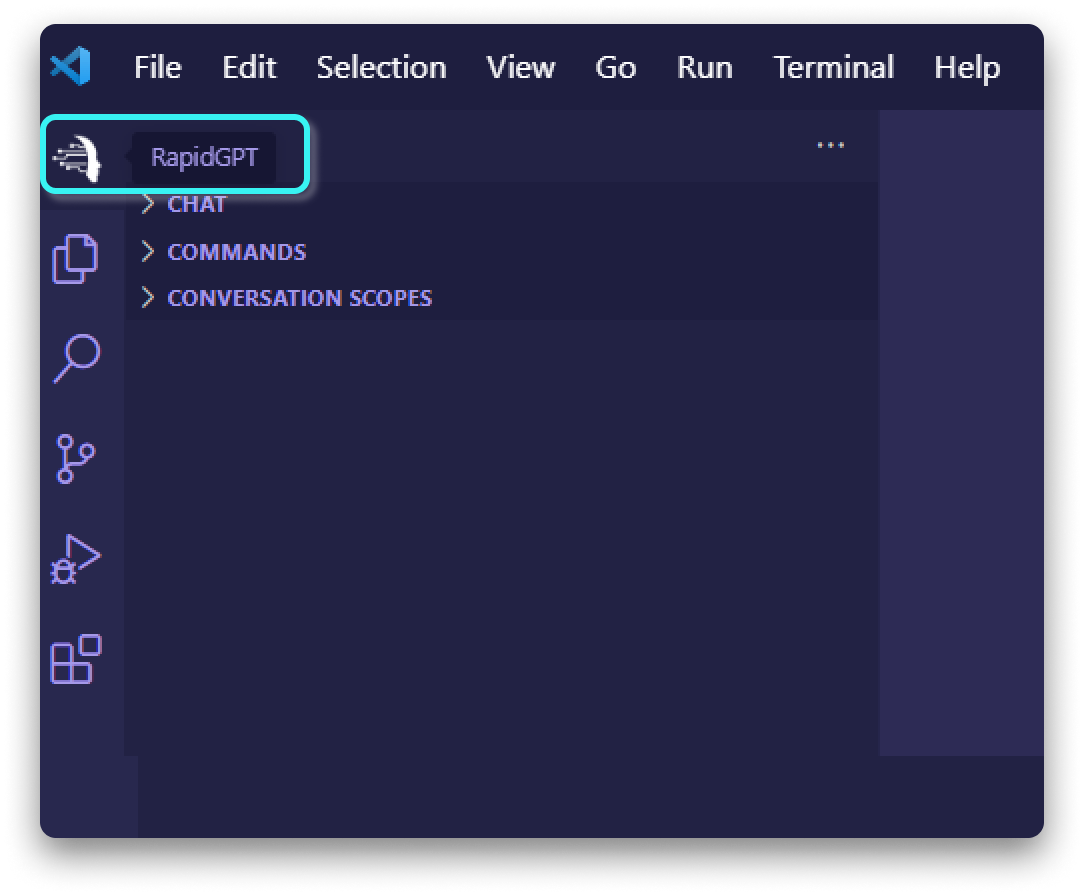Expand the CHAT section chevron
1084x894 pixels.
tap(147, 204)
